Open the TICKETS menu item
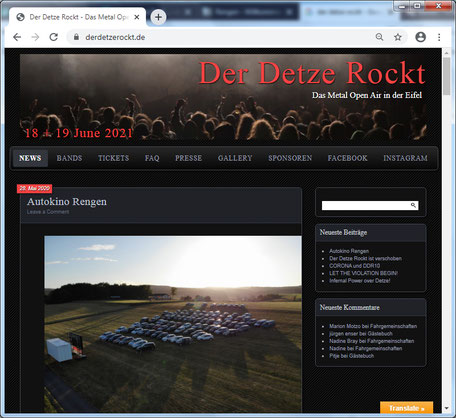 pos(114,158)
